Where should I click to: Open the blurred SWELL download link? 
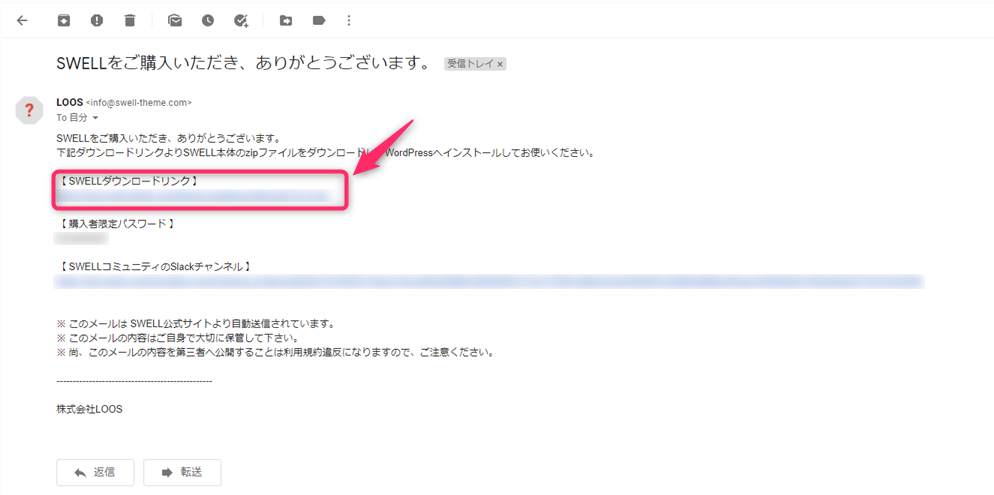click(x=193, y=196)
